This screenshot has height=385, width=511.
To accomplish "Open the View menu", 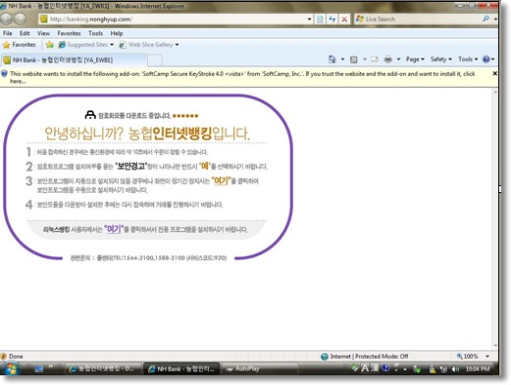I will click(x=43, y=33).
